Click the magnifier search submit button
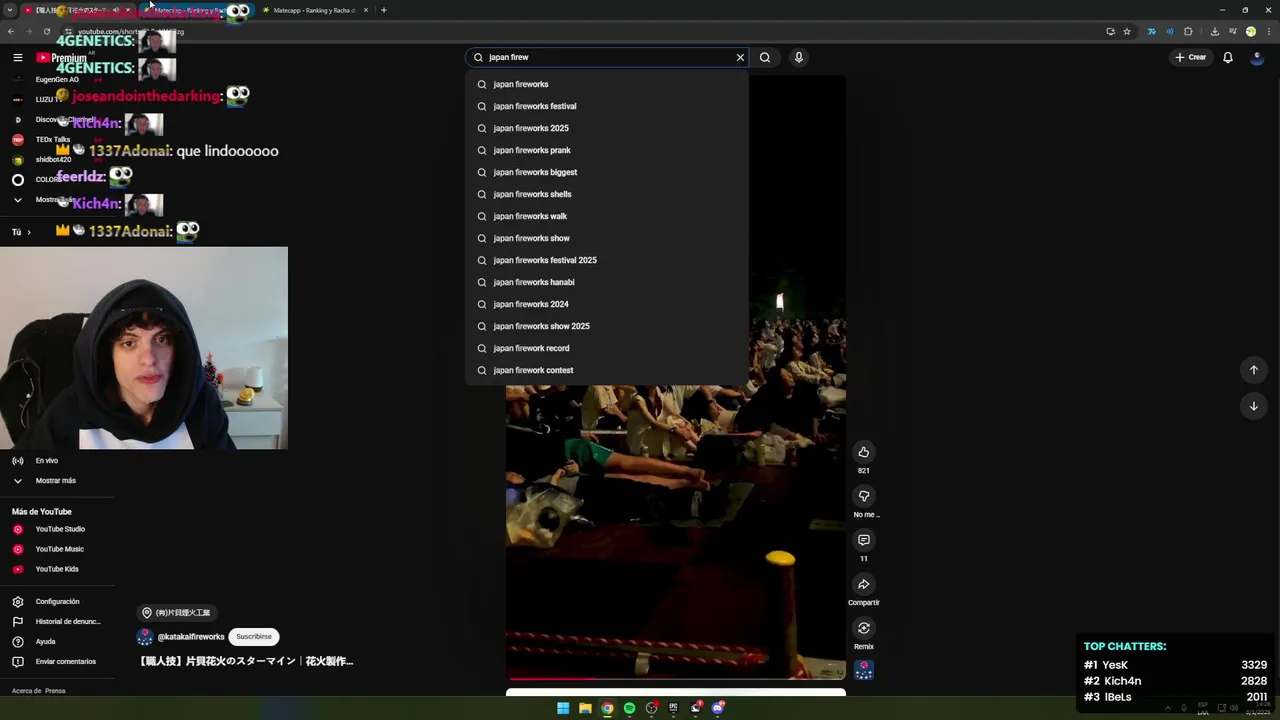1280x720 pixels. pos(765,57)
